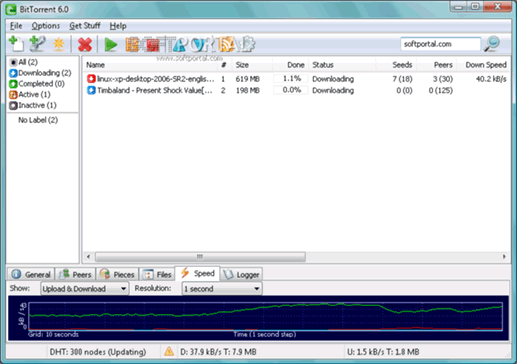Select the Downloading (2) category

coord(40,73)
